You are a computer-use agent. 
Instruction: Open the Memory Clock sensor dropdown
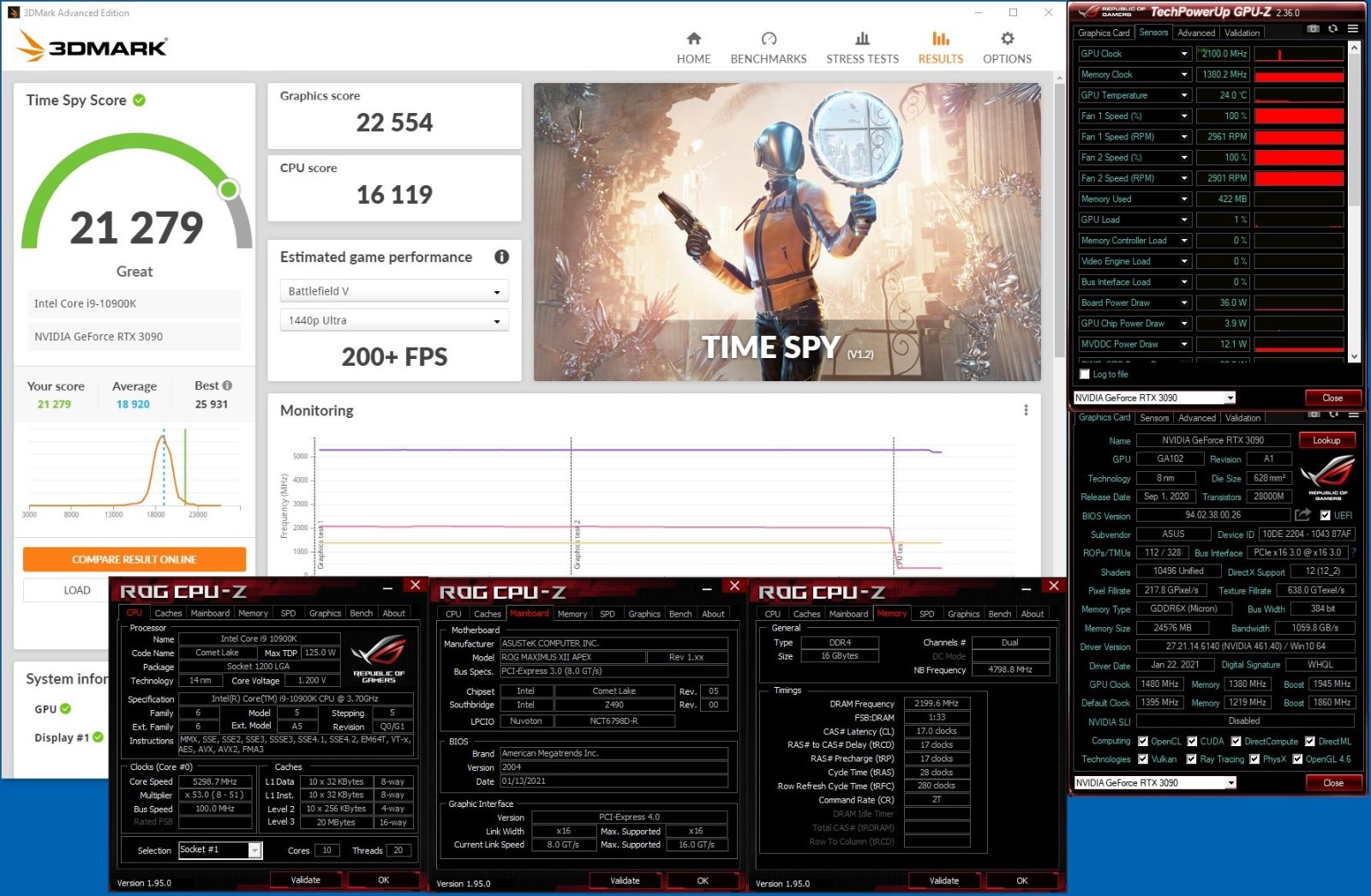point(1184,75)
